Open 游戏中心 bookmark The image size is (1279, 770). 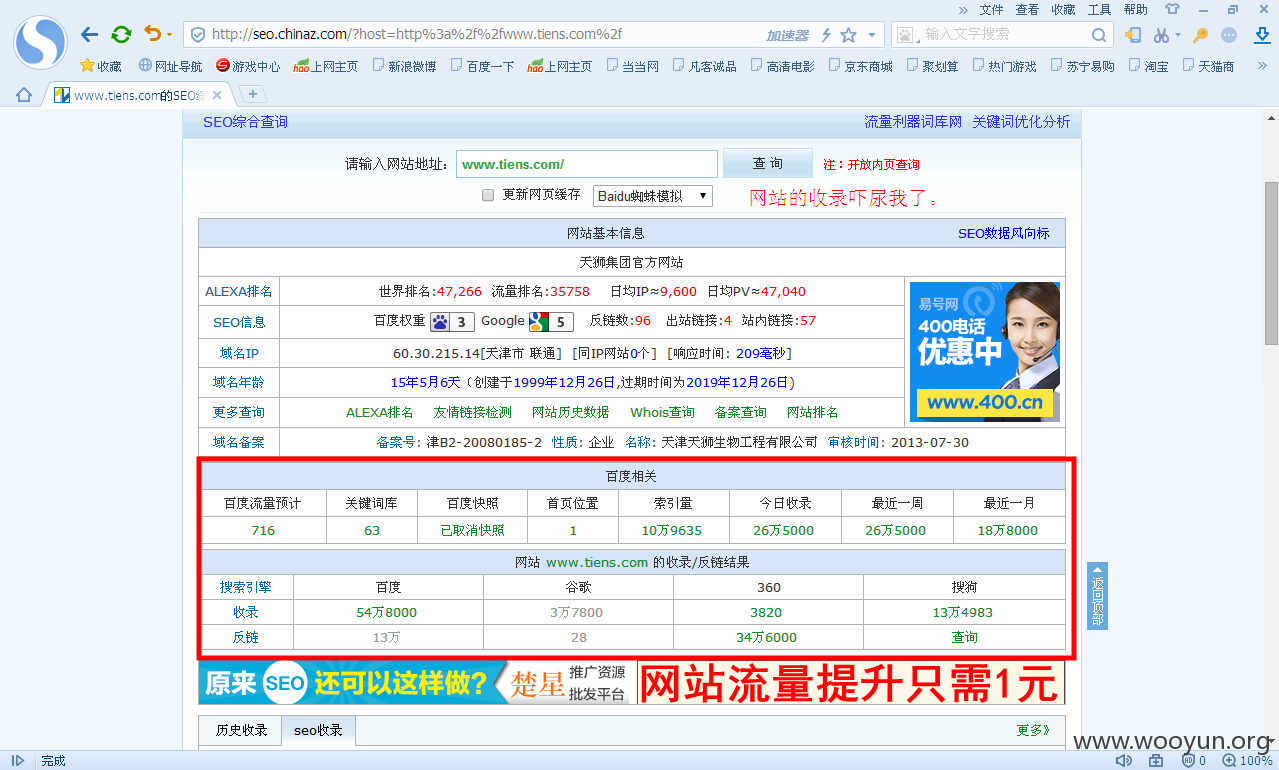[x=248, y=66]
